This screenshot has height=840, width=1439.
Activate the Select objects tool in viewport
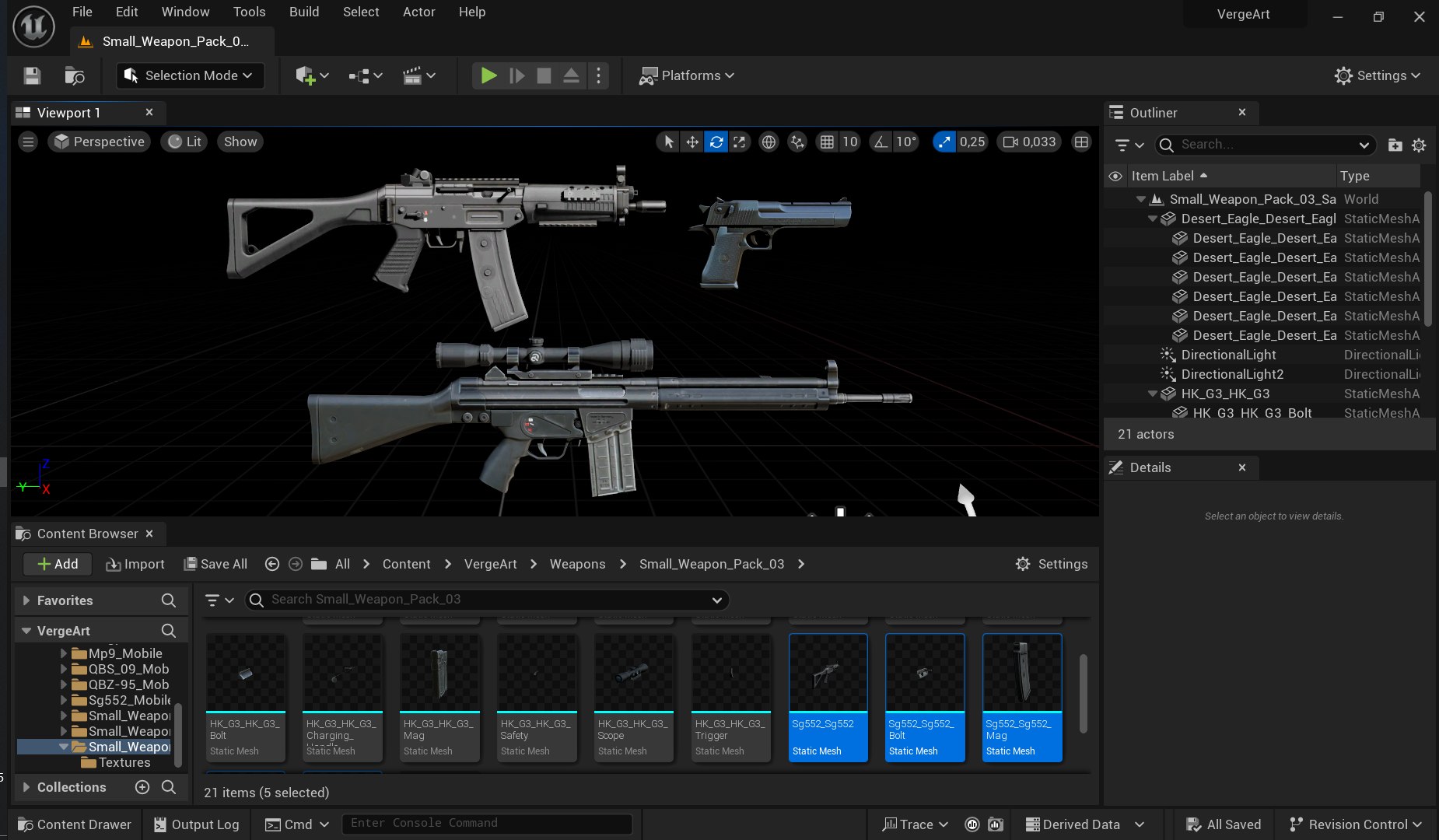pyautogui.click(x=668, y=142)
